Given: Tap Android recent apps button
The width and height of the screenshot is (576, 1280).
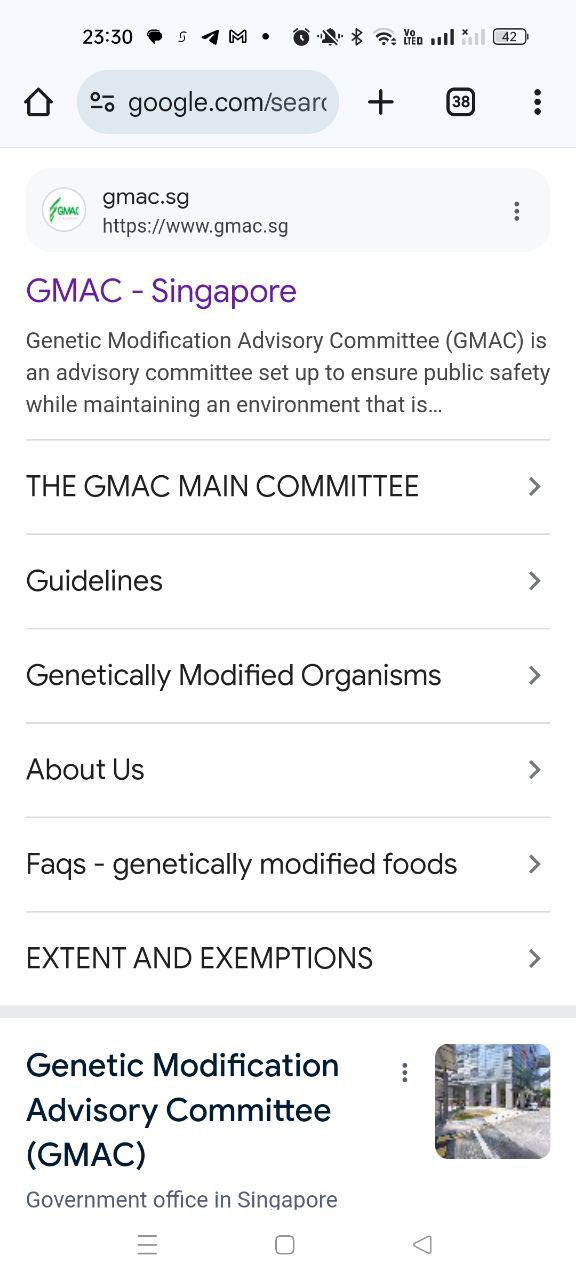Looking at the screenshot, I should click(x=147, y=1245).
